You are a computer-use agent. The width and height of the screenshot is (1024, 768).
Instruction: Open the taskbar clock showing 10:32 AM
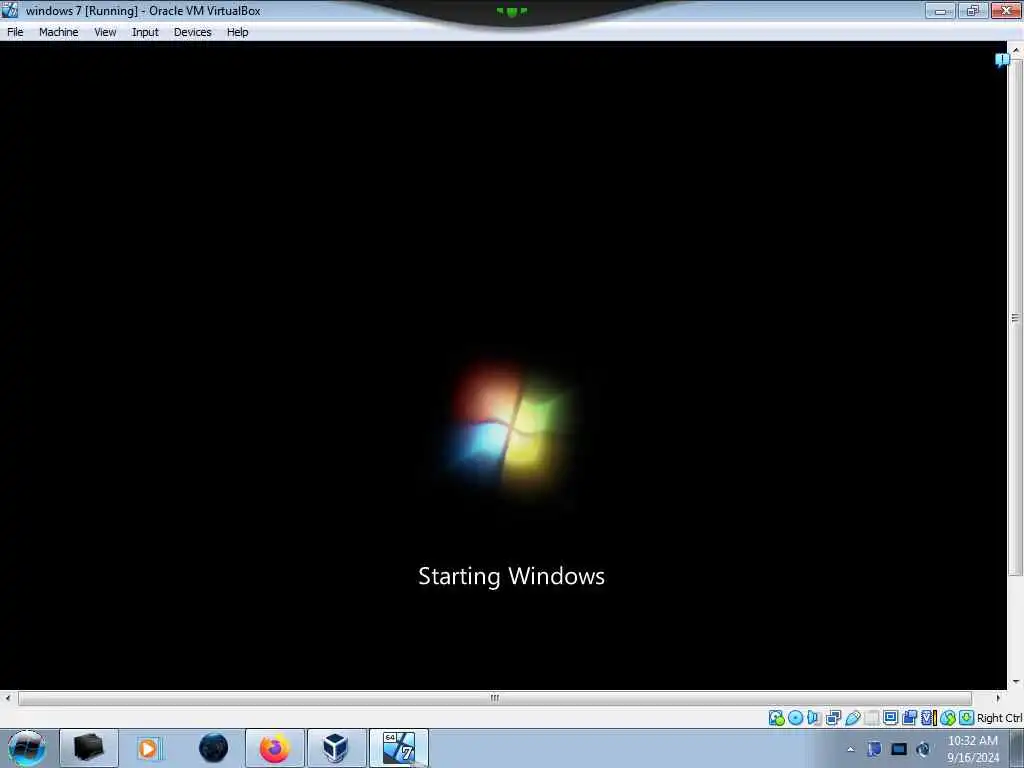point(973,749)
